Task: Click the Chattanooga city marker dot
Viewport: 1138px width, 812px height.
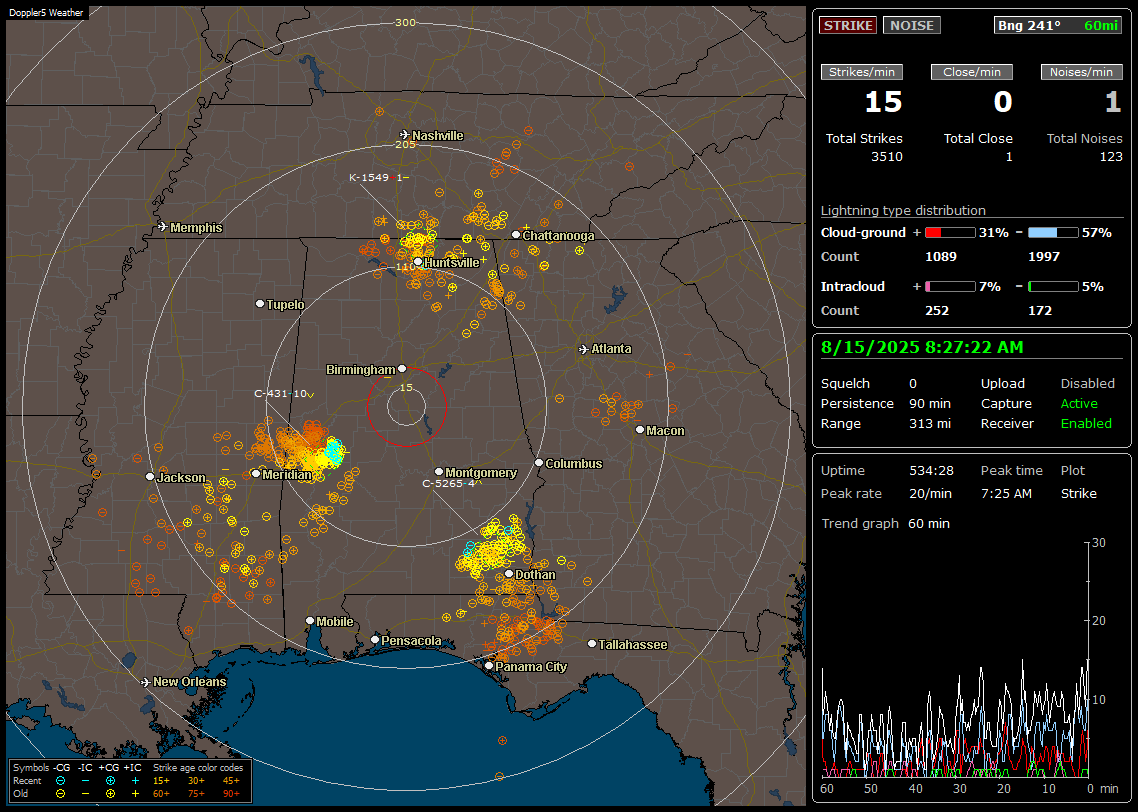Action: coord(516,235)
